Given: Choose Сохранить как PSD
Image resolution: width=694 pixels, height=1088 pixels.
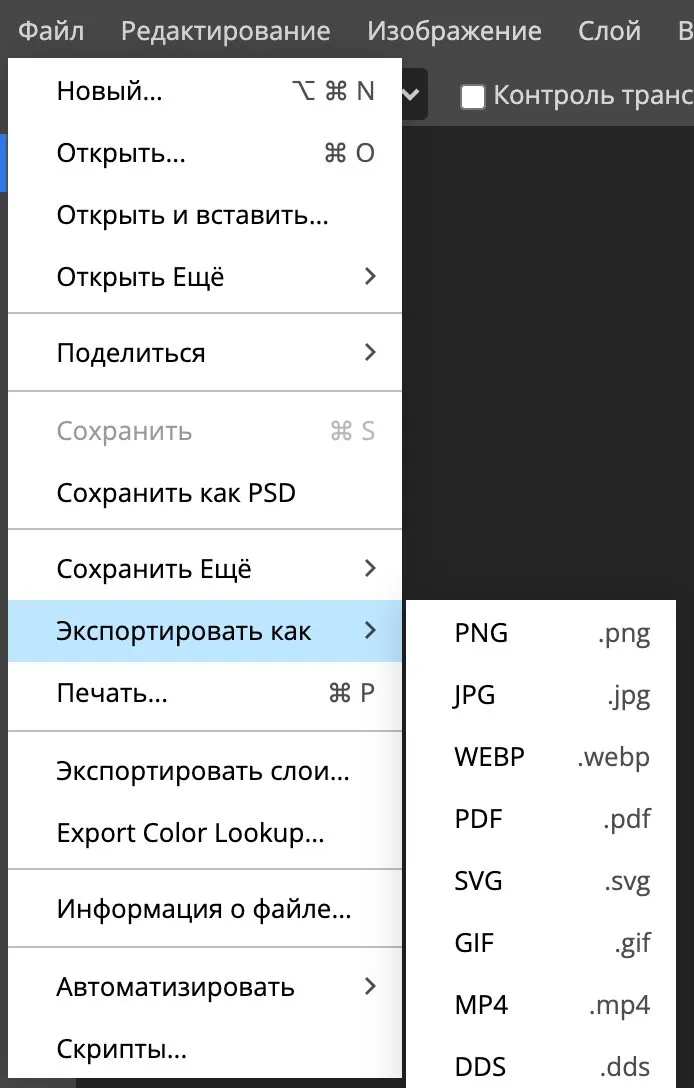Looking at the screenshot, I should 205,493.
